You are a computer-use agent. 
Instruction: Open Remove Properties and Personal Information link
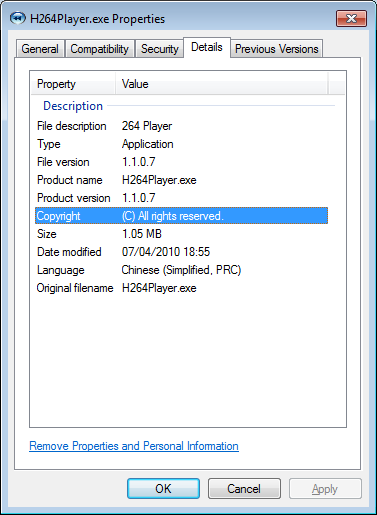(x=134, y=446)
